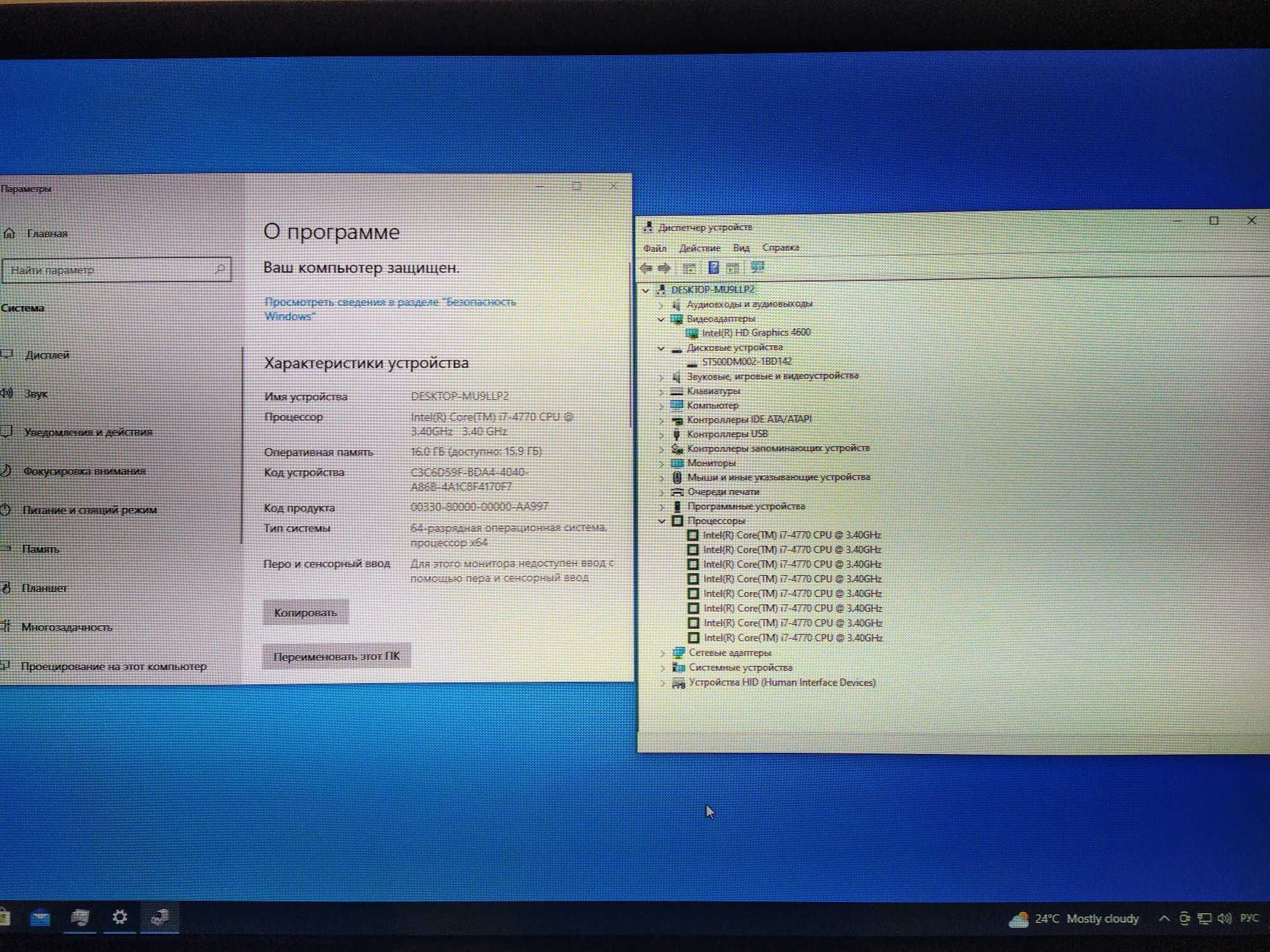Image resolution: width=1270 pixels, height=952 pixels.
Task: Click the Intel(R) HD Graphics 4600 device icon
Action: tap(692, 333)
